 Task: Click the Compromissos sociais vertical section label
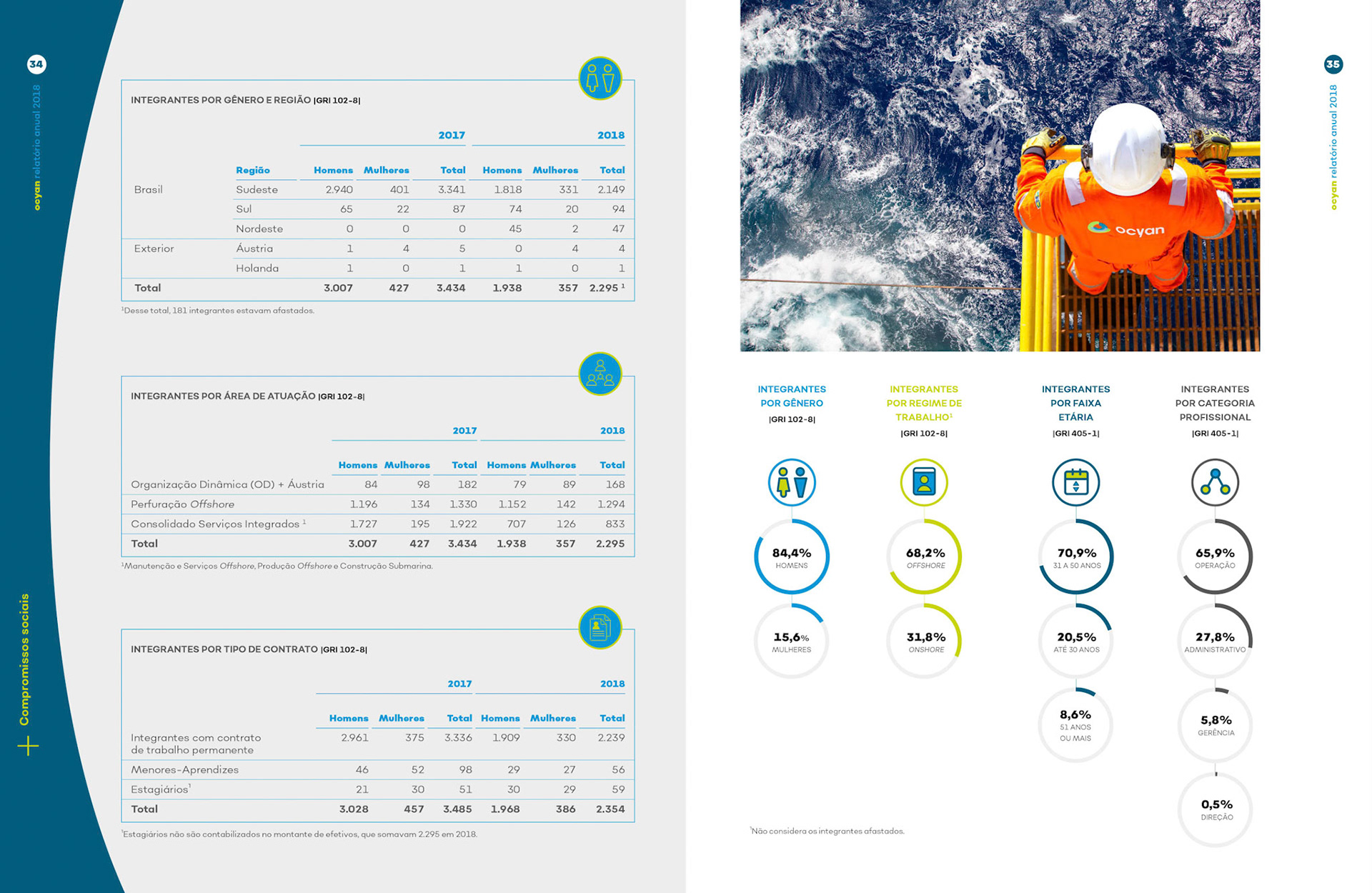pos(25,659)
